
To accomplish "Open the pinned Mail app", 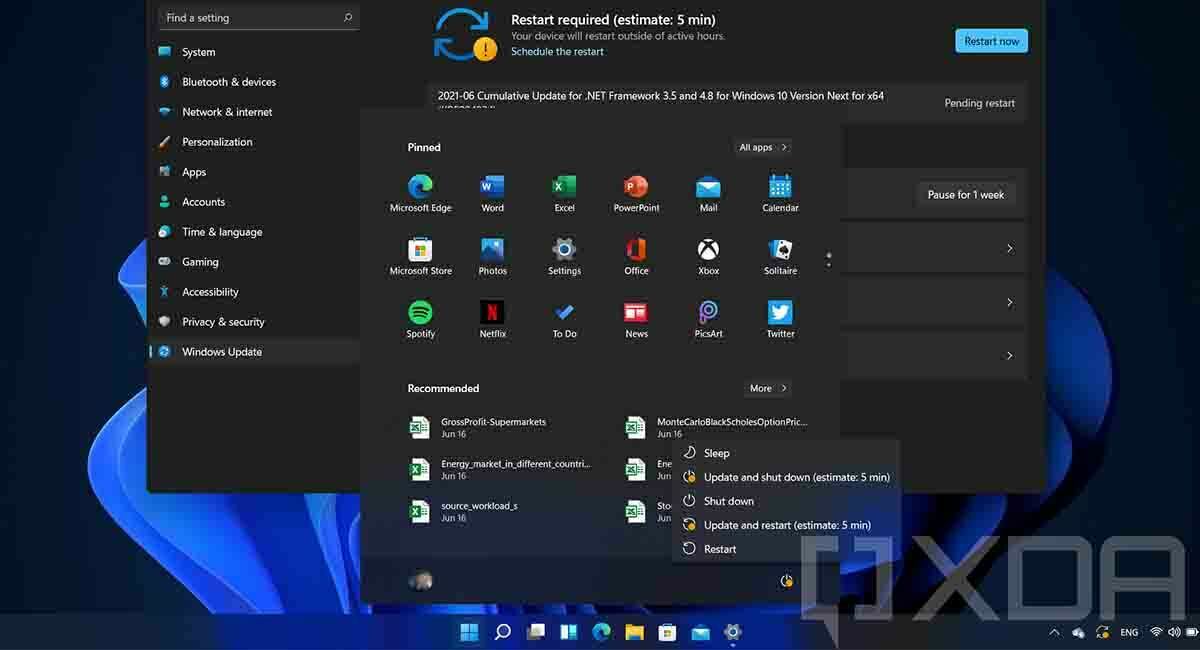I will click(x=708, y=193).
